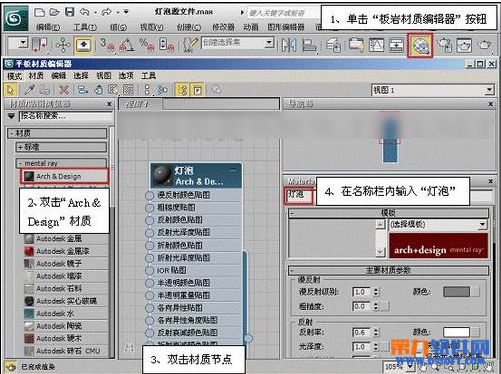
Task: Expand the 标准 materials group
Action: pyautogui.click(x=61, y=147)
